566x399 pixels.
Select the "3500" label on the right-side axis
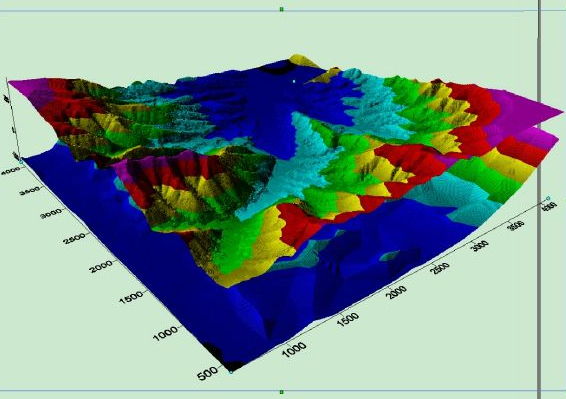click(516, 226)
